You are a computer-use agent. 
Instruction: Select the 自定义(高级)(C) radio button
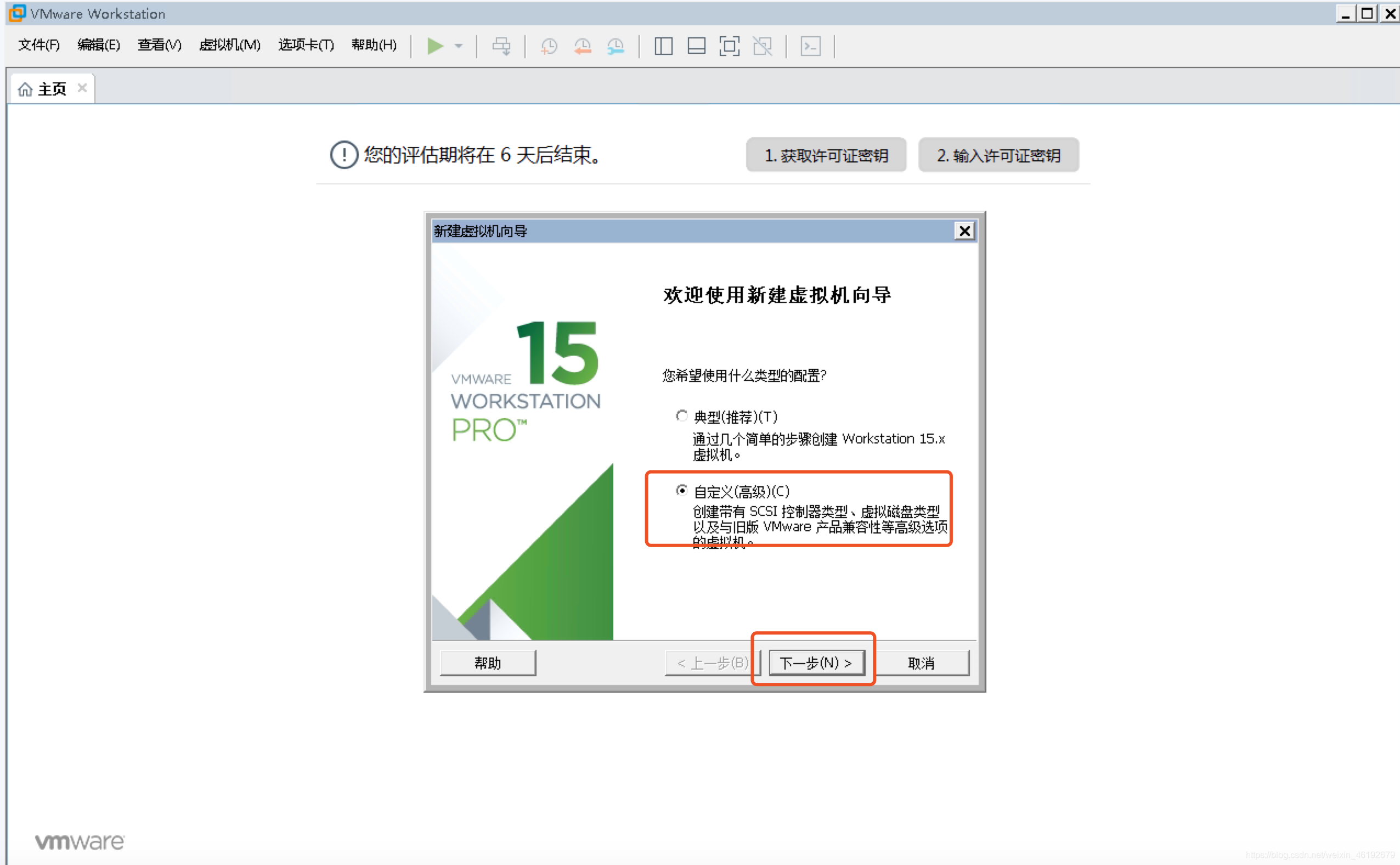pyautogui.click(x=681, y=490)
